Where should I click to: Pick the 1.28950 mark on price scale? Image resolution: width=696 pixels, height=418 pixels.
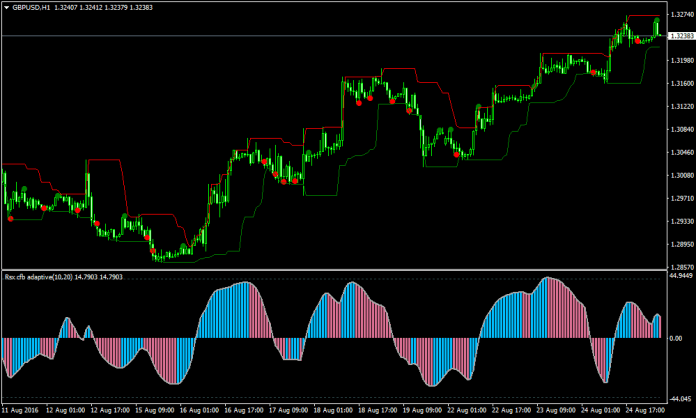tap(681, 244)
